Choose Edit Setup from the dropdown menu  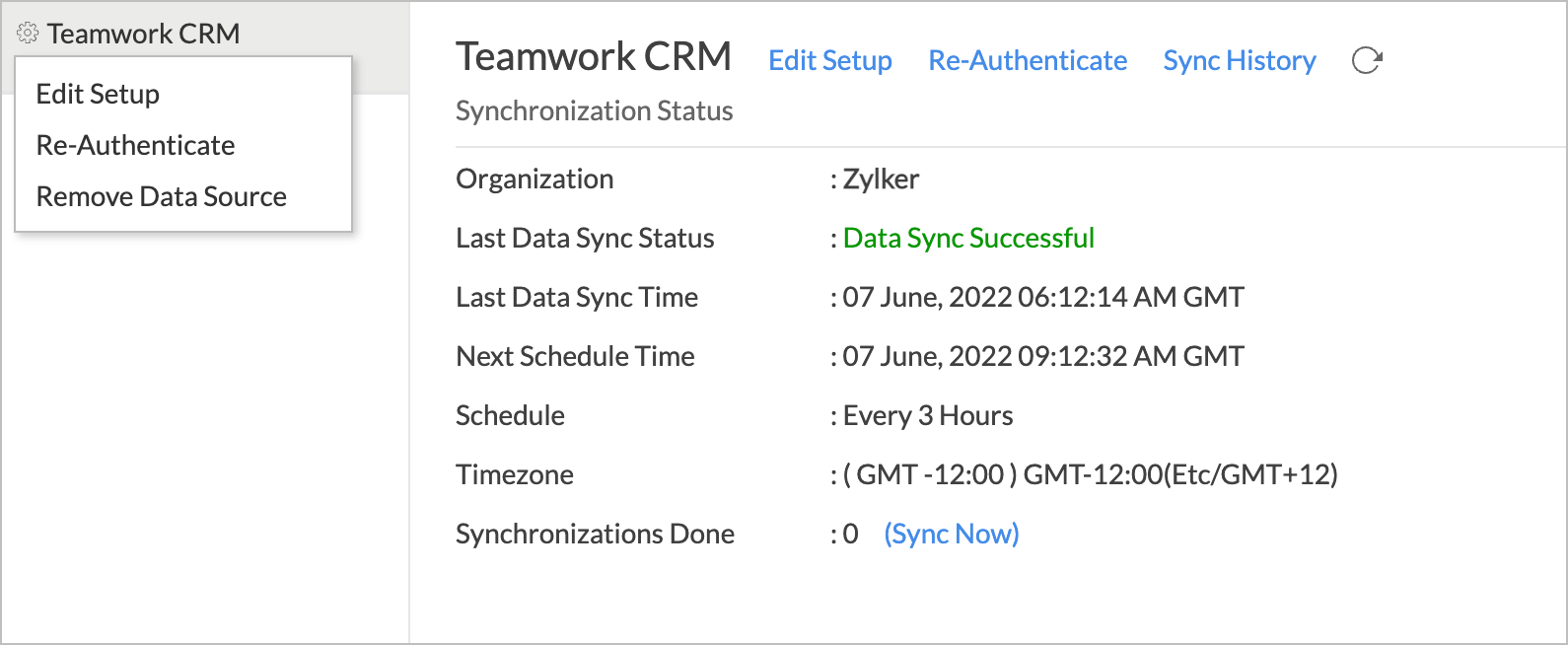98,94
